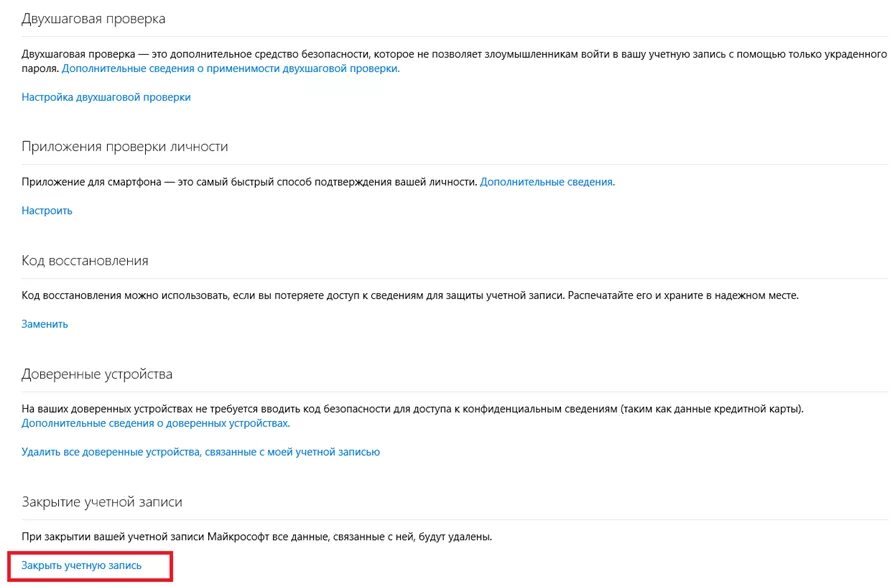Click the 'Доверенные устройства' section heading
894x587 pixels.
97,374
